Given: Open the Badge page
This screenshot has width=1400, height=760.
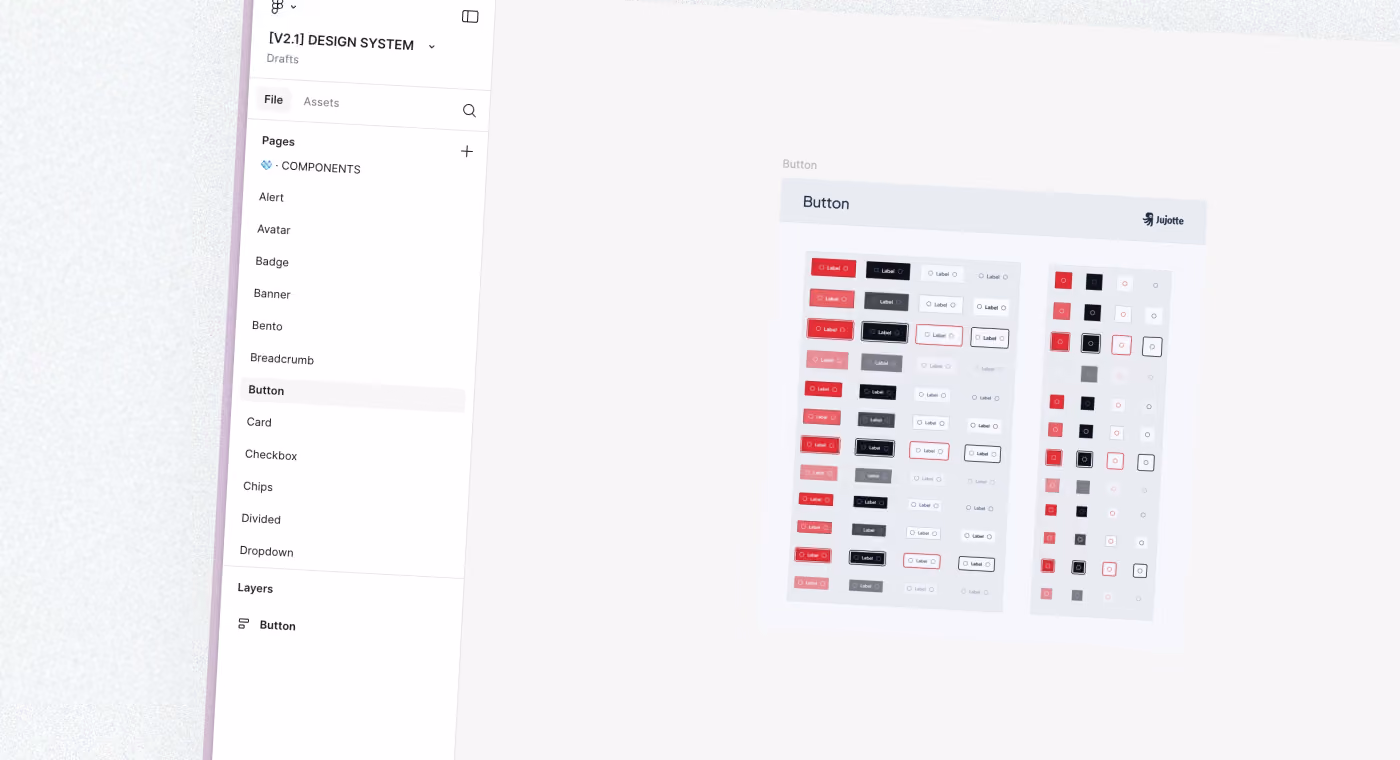Looking at the screenshot, I should [272, 261].
